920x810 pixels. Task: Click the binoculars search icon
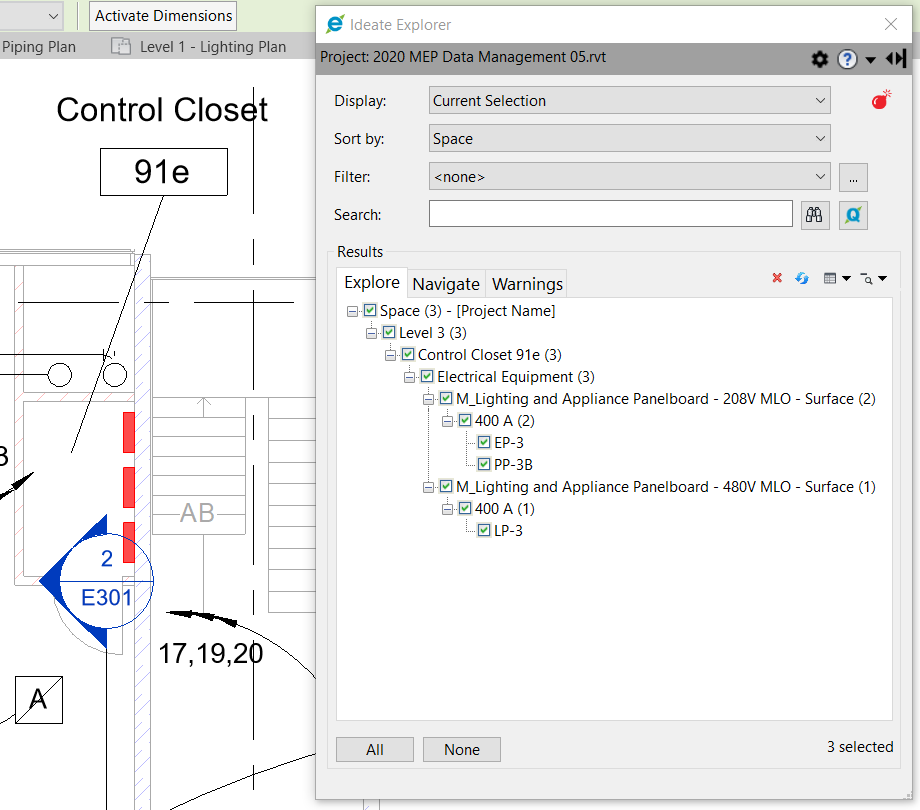point(815,214)
